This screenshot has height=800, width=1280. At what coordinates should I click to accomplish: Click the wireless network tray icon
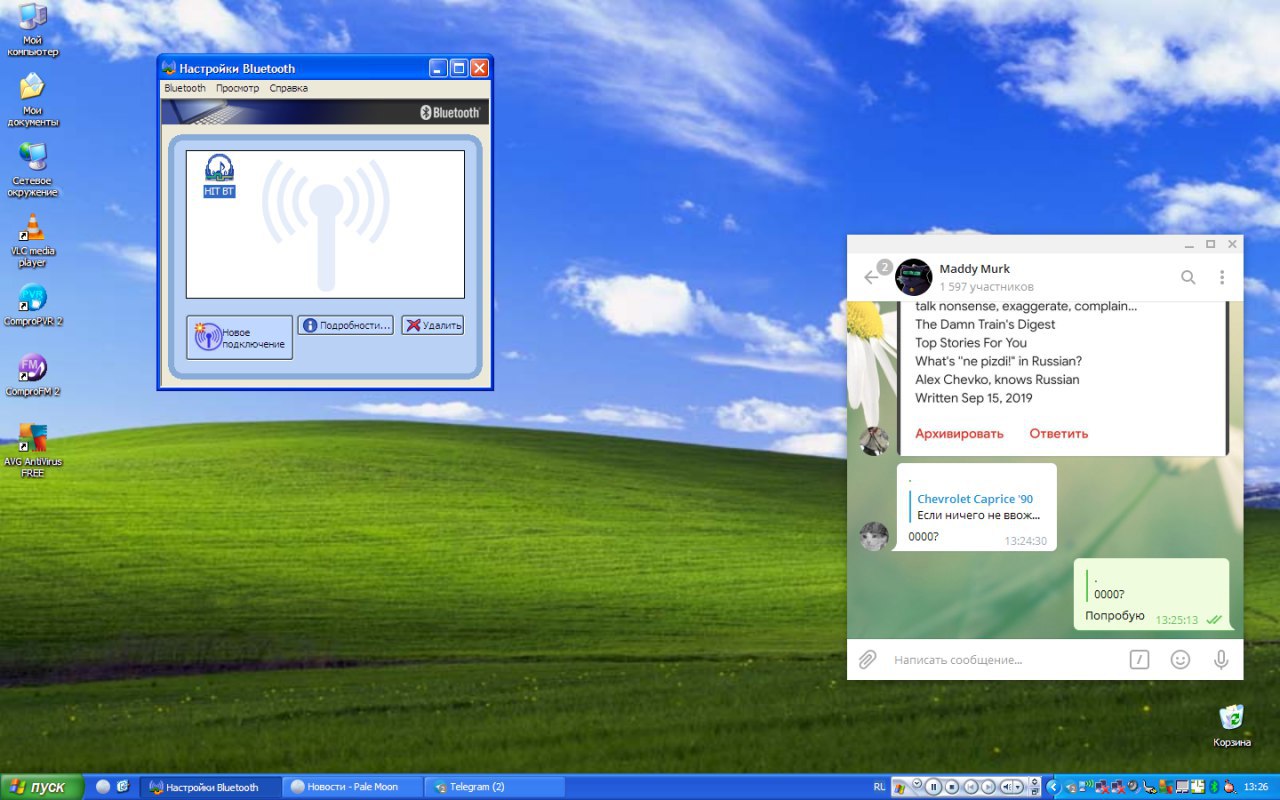click(x=1086, y=787)
